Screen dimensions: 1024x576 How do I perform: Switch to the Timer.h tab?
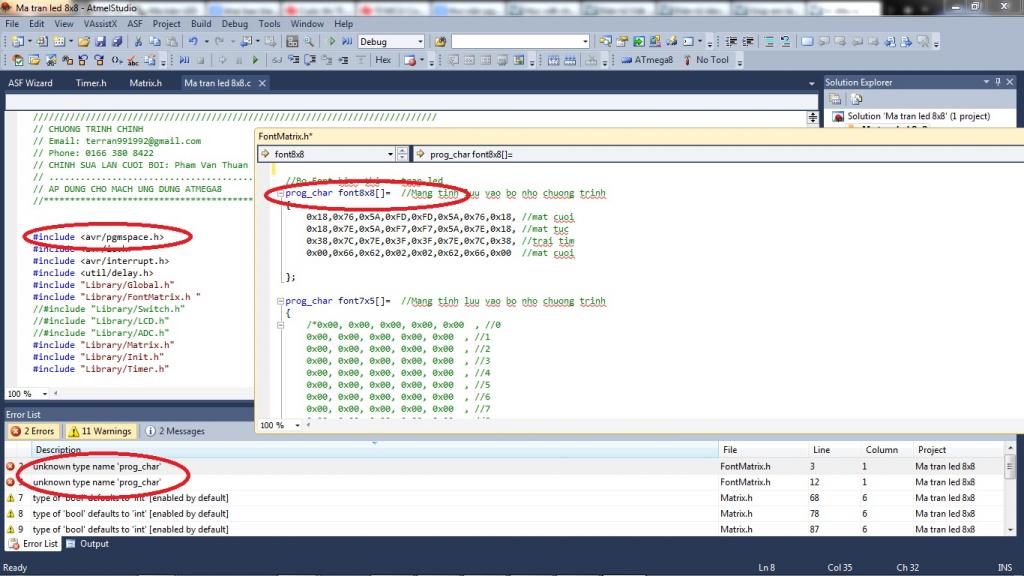click(90, 83)
